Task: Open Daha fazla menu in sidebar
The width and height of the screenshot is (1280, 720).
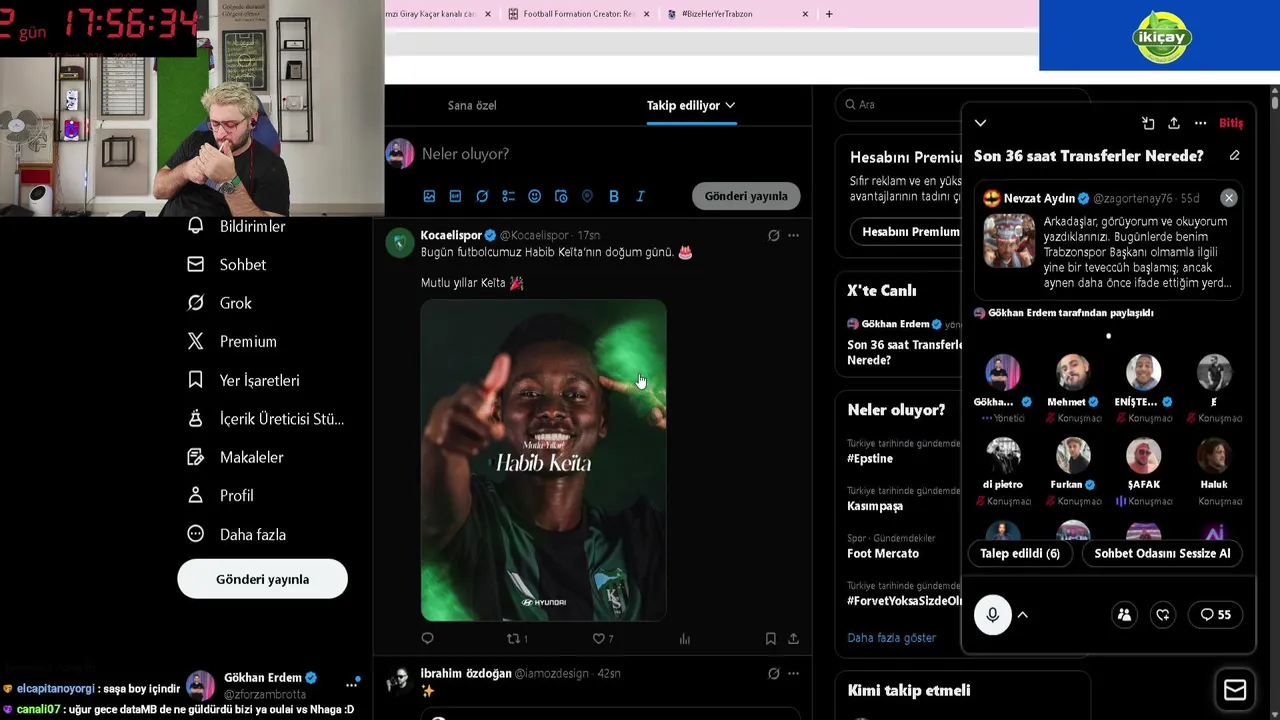Action: 237,534
